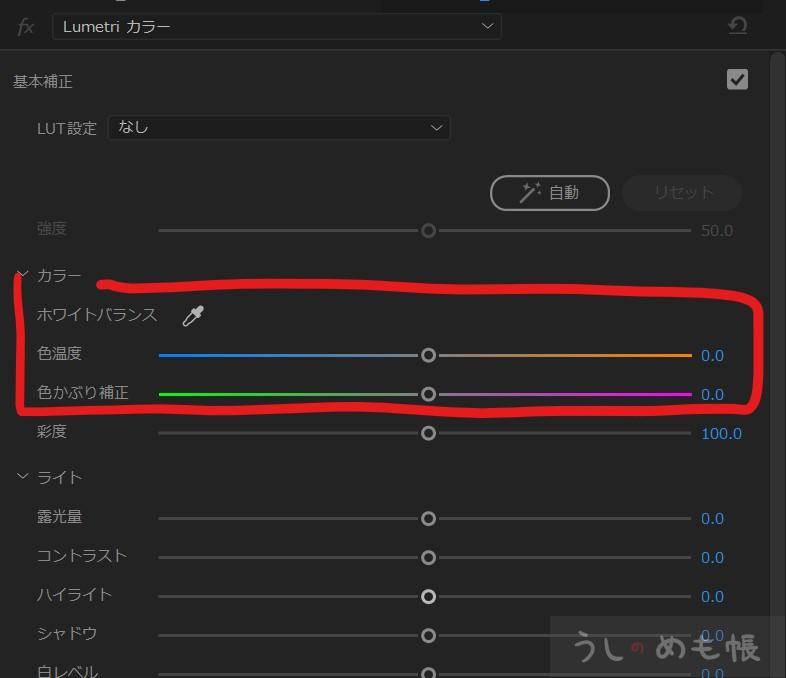
Task: Click the 露光量 slider handle
Action: click(x=428, y=518)
